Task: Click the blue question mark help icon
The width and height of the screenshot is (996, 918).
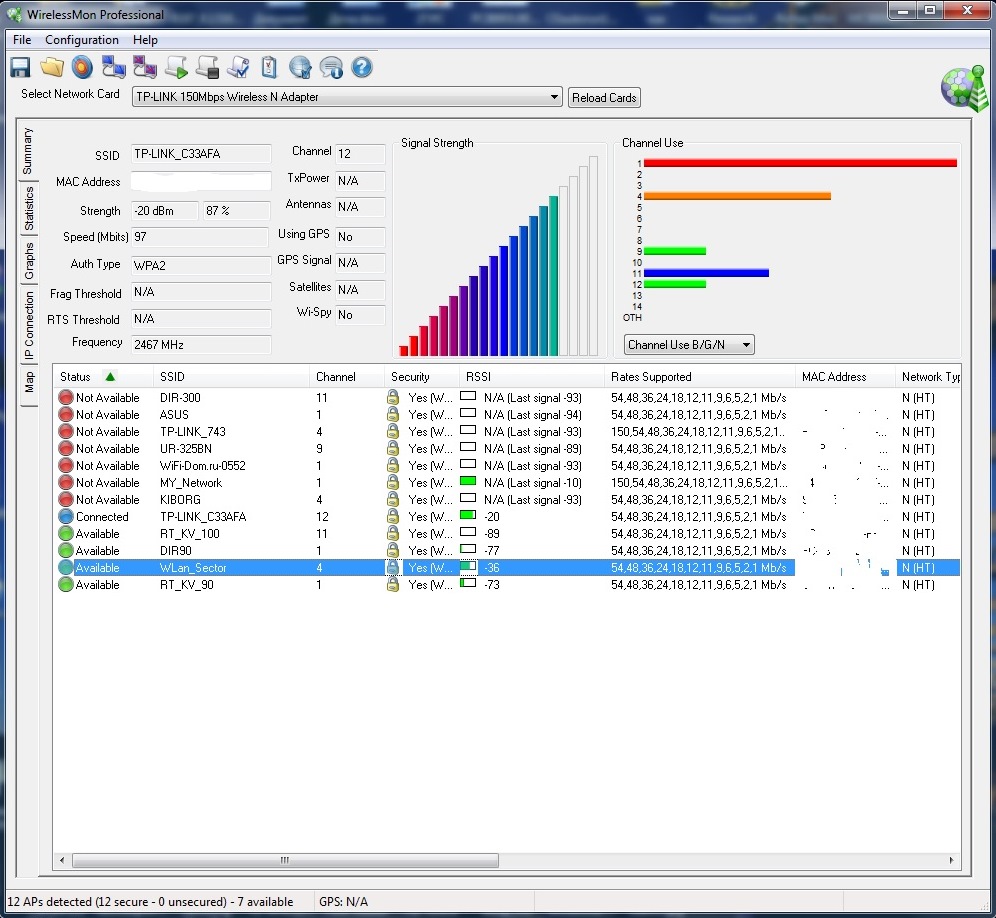Action: (362, 68)
